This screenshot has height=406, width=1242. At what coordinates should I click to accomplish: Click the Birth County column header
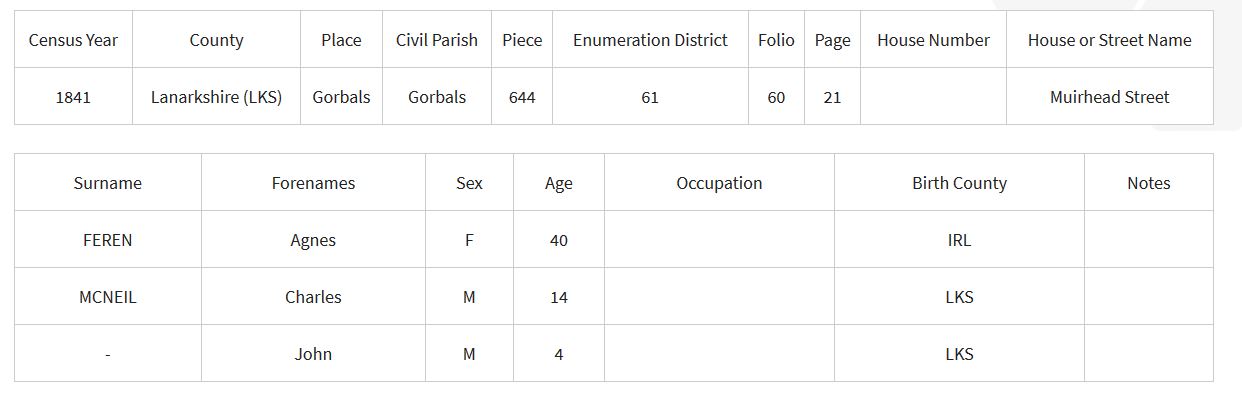pyautogui.click(x=959, y=183)
